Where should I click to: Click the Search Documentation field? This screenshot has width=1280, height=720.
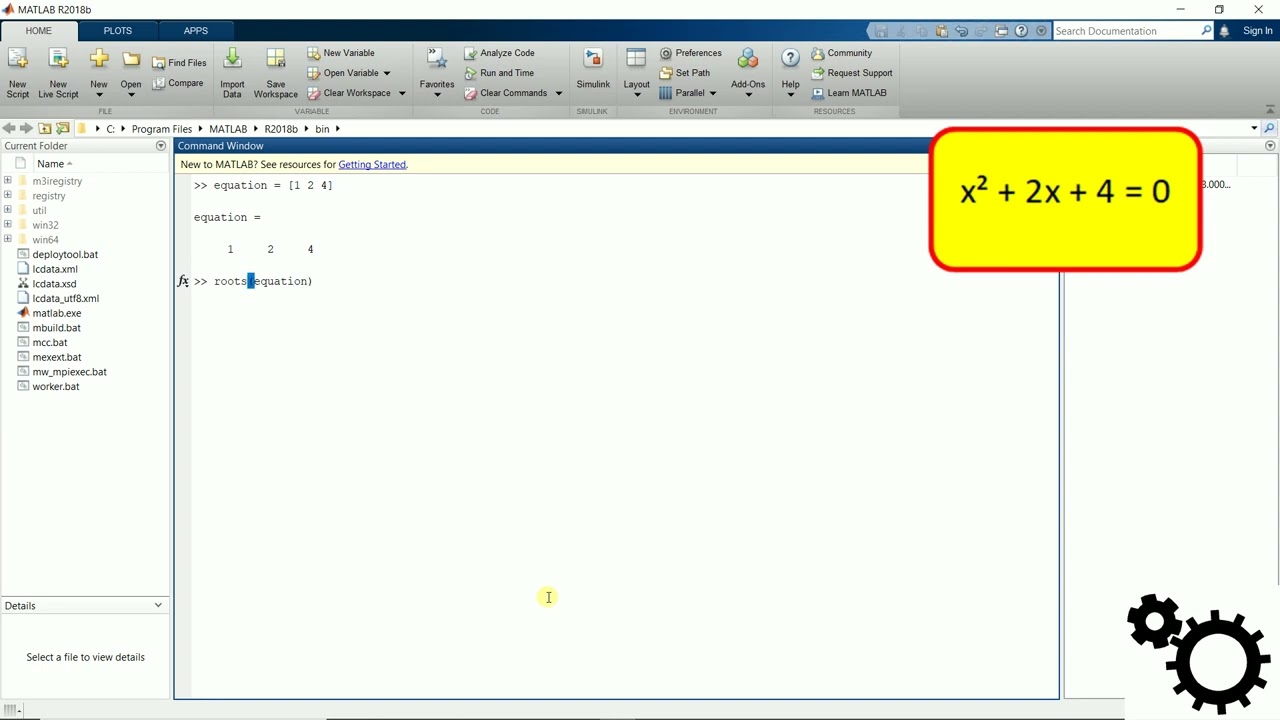click(x=1128, y=31)
